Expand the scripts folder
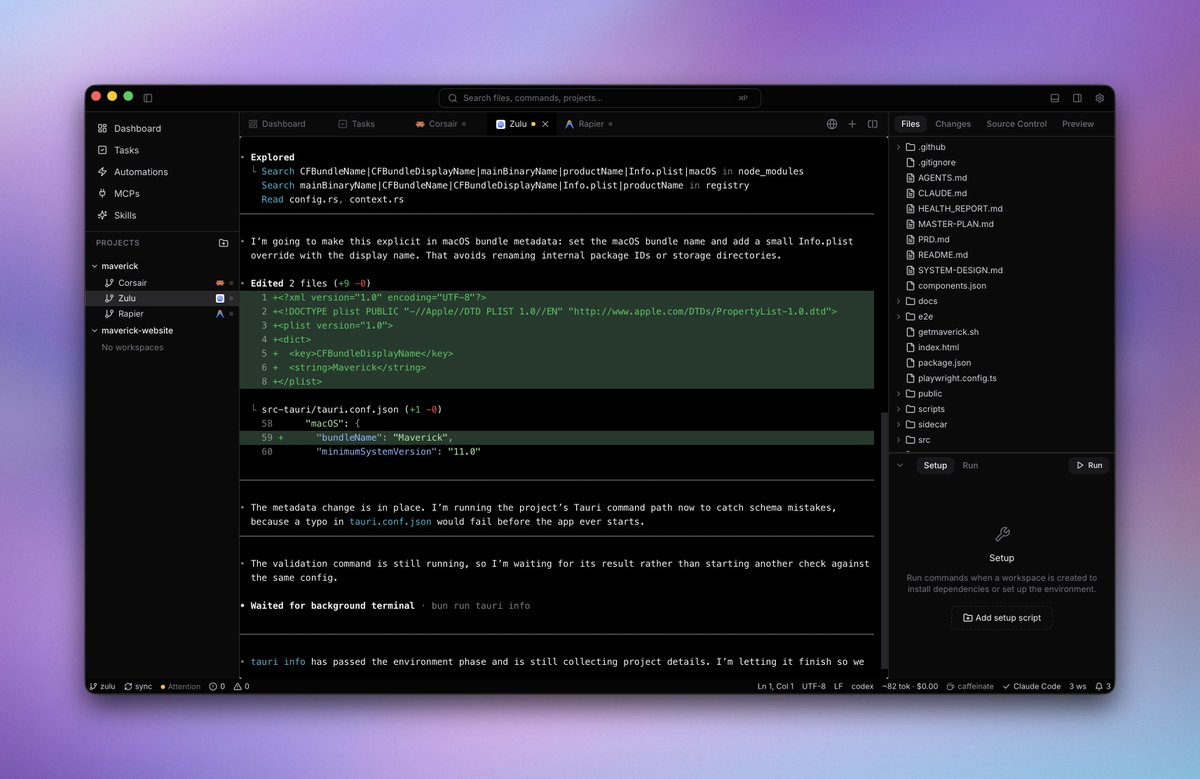The image size is (1200, 779). 898,409
